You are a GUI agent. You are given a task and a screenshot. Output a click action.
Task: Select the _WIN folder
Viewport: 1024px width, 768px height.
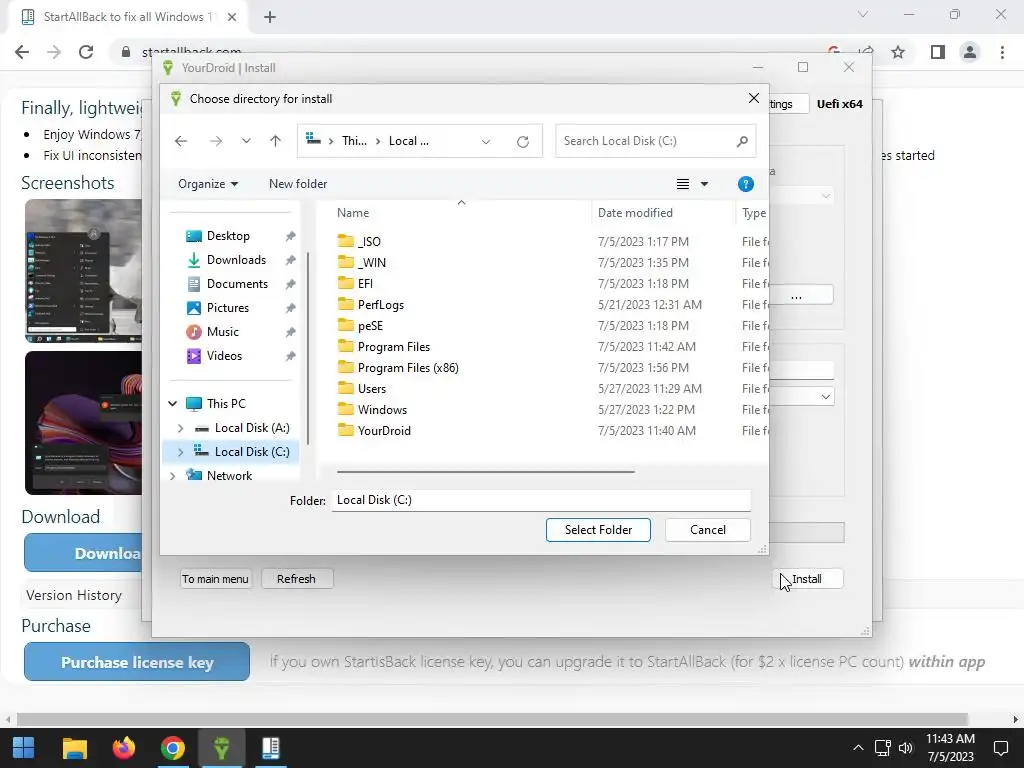[372, 263]
